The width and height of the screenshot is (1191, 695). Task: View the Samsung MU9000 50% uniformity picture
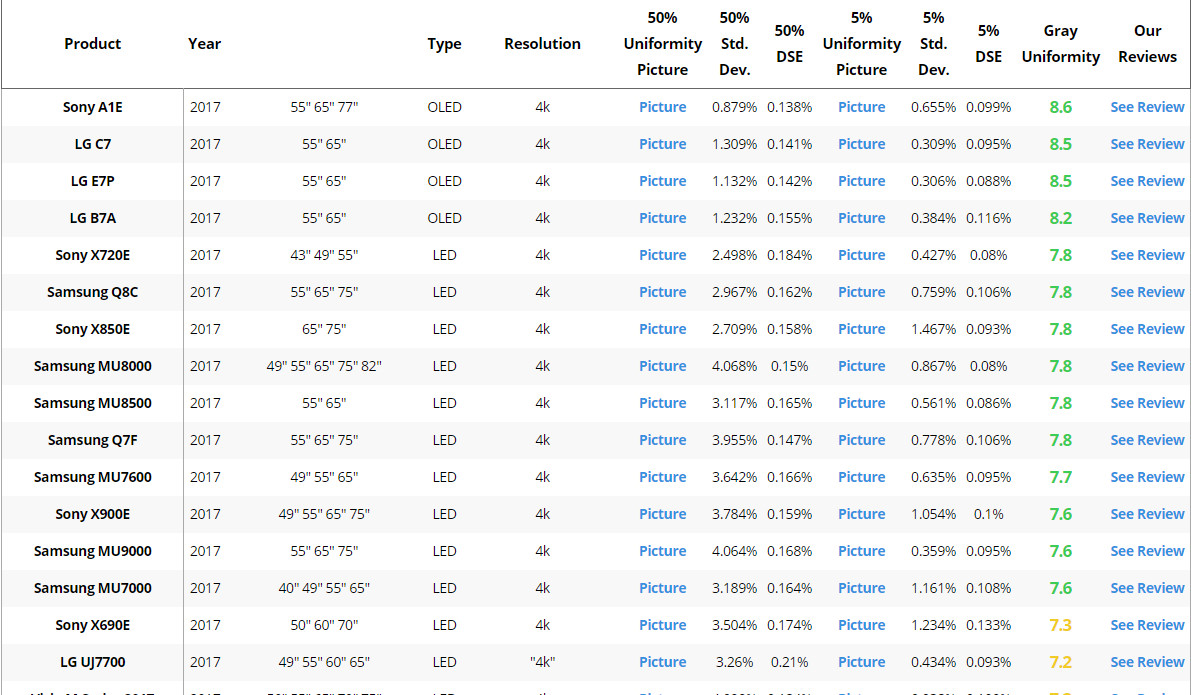(662, 551)
